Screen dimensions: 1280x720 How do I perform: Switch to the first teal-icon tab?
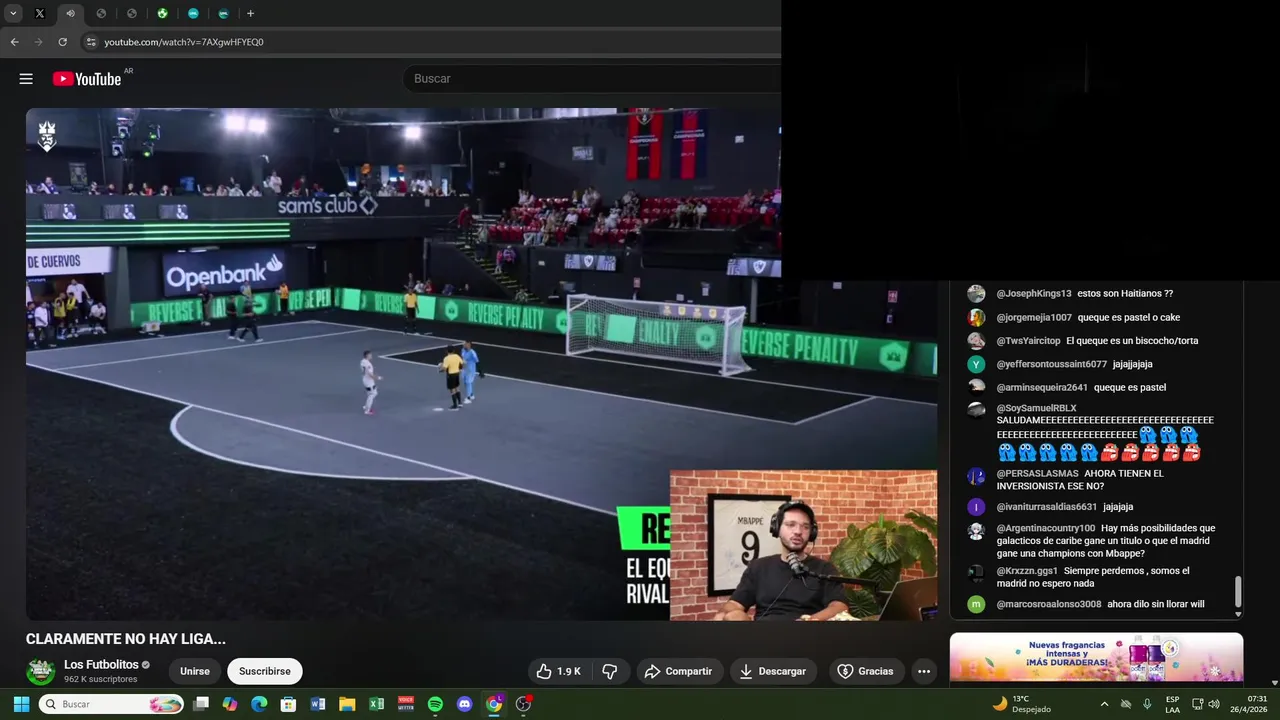[193, 14]
